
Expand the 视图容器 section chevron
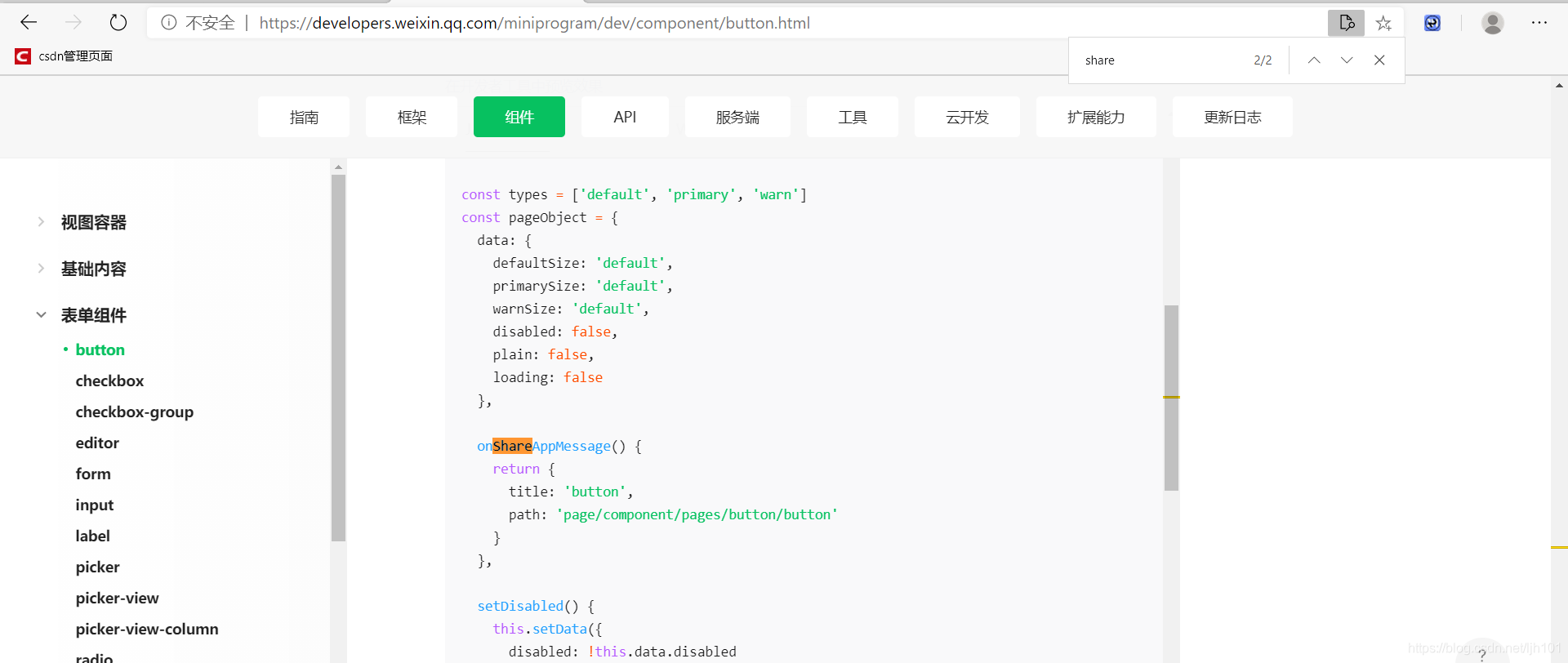tap(41, 222)
